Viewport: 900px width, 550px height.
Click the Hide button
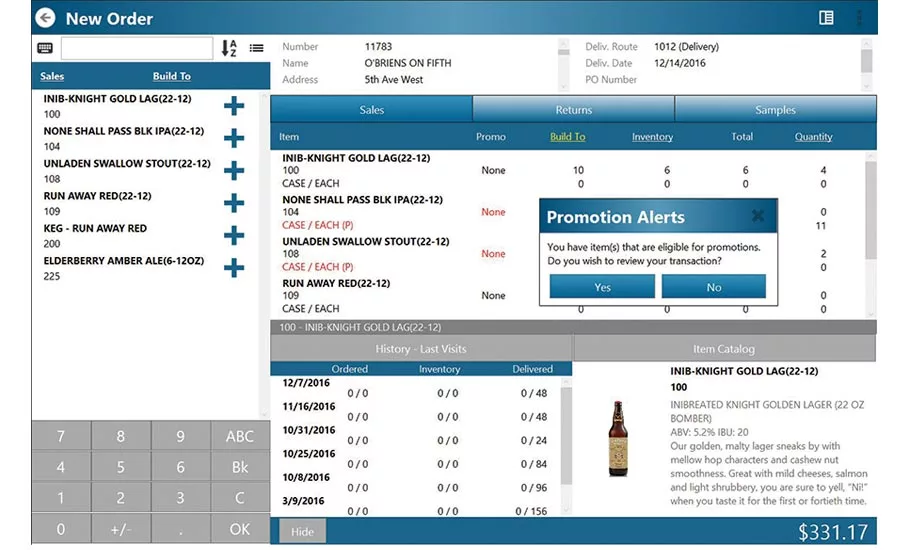[302, 532]
